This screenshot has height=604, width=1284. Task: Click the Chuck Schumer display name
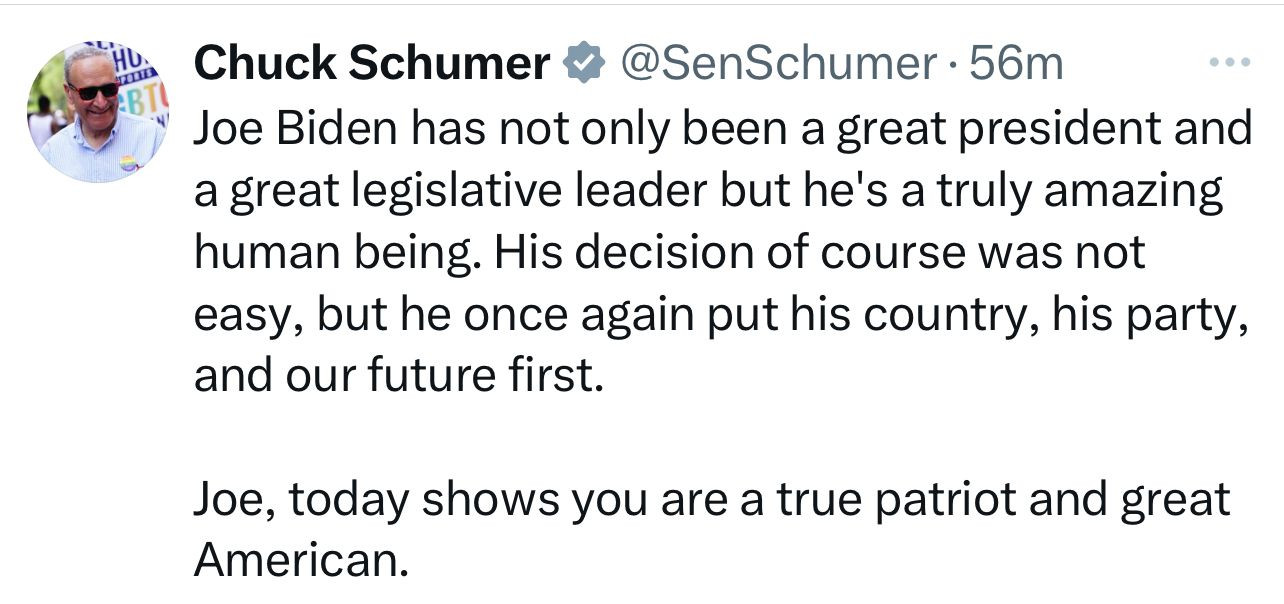pos(371,64)
